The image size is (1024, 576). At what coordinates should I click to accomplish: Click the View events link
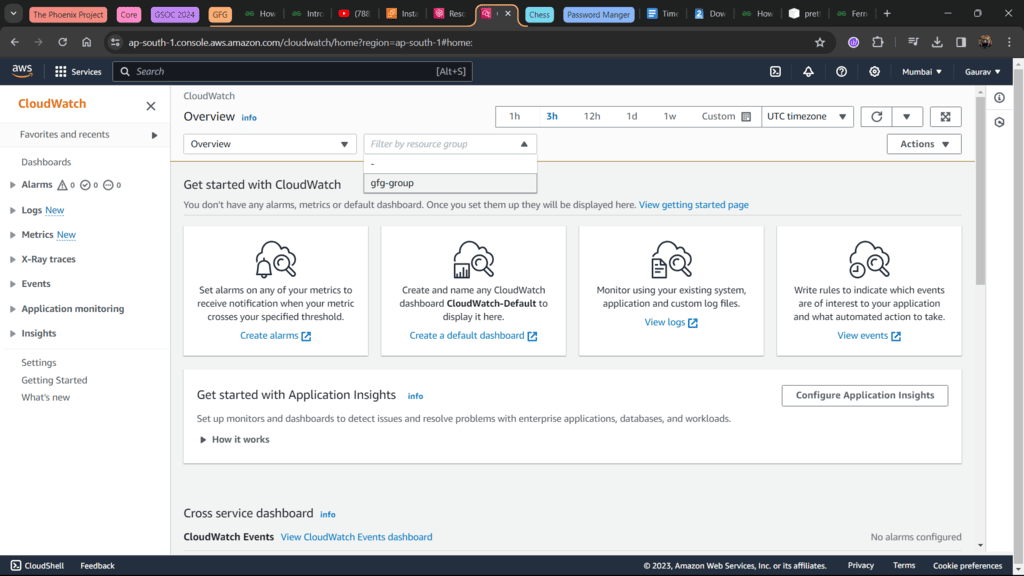pos(869,336)
